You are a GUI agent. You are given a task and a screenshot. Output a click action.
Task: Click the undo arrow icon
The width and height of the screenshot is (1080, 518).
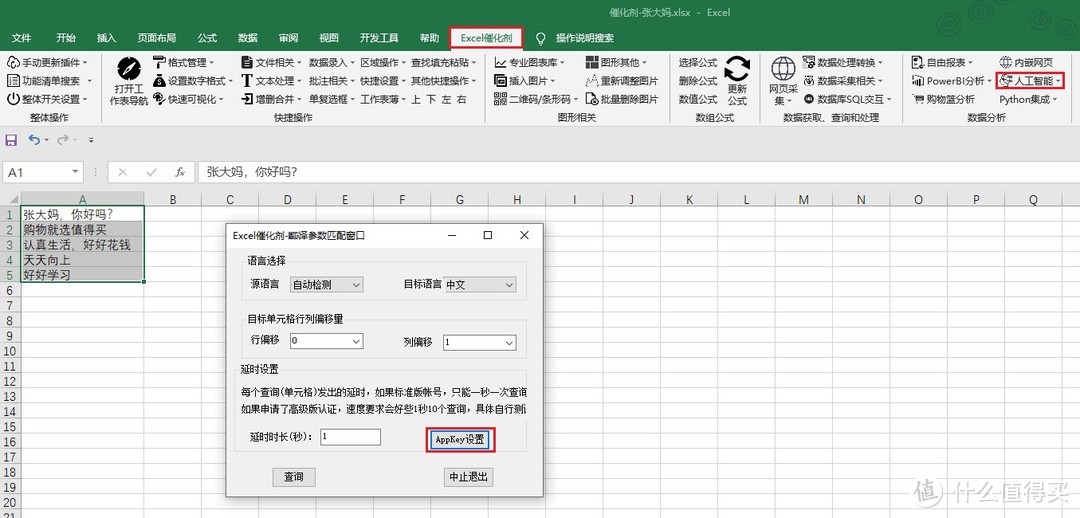click(34, 140)
